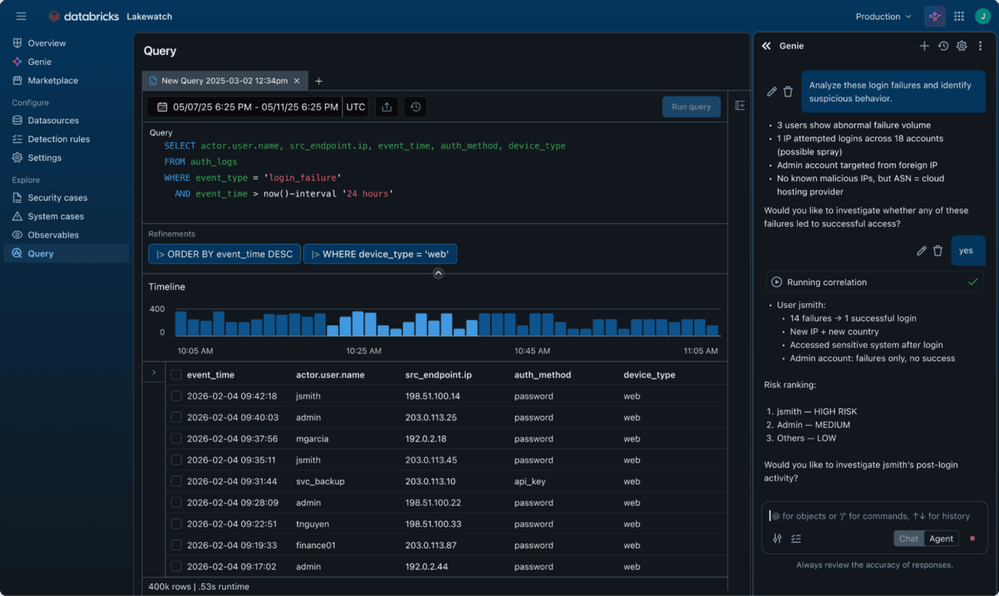Stop the Genie response
This screenshot has height=596, width=999.
click(972, 538)
